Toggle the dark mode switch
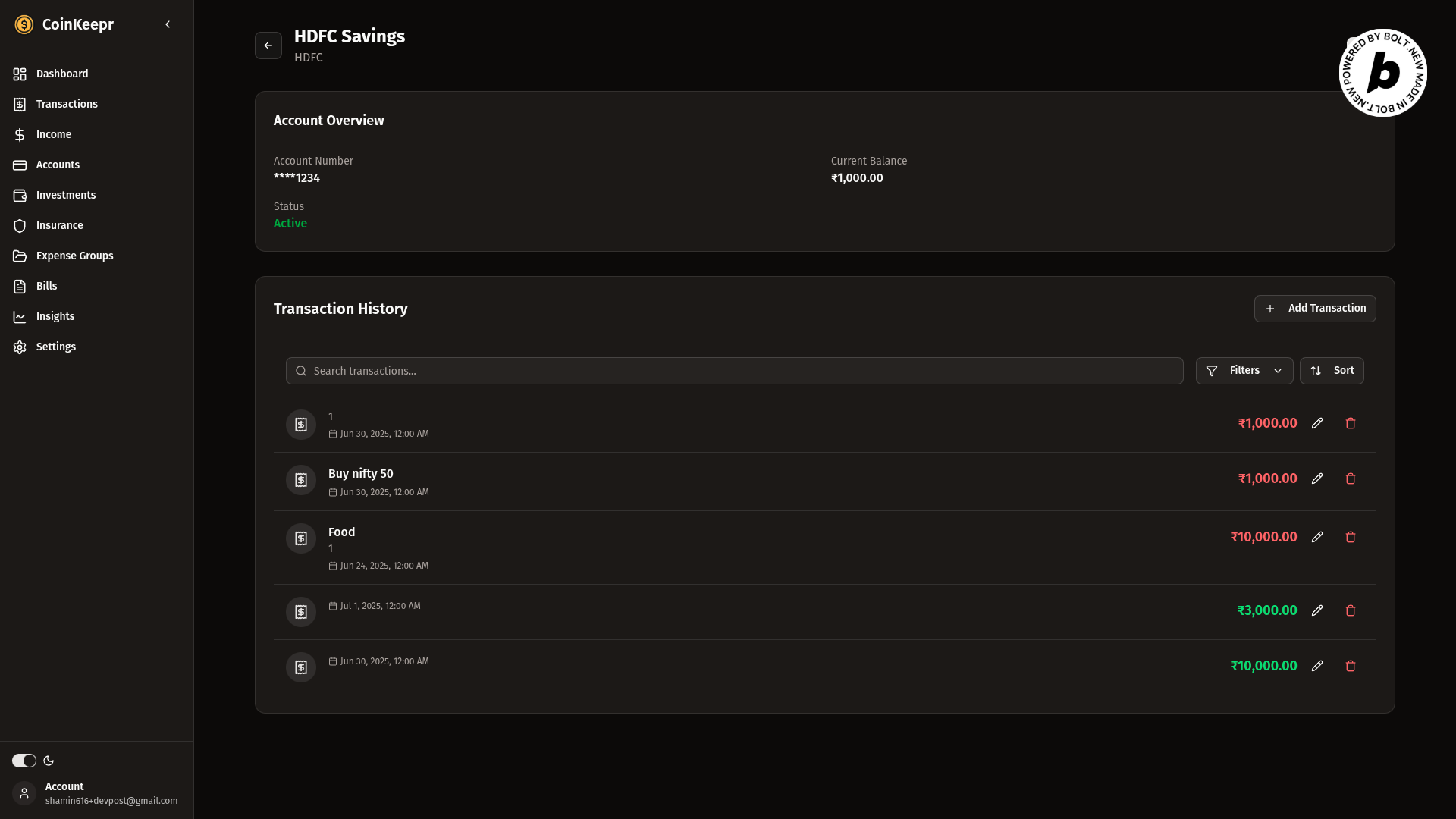Viewport: 1456px width, 819px height. tap(24, 761)
